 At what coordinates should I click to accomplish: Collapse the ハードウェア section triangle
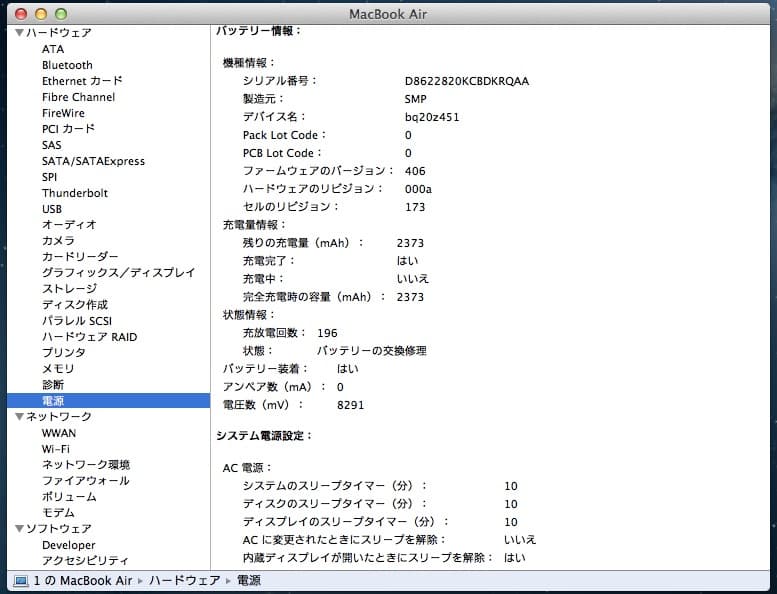19,33
